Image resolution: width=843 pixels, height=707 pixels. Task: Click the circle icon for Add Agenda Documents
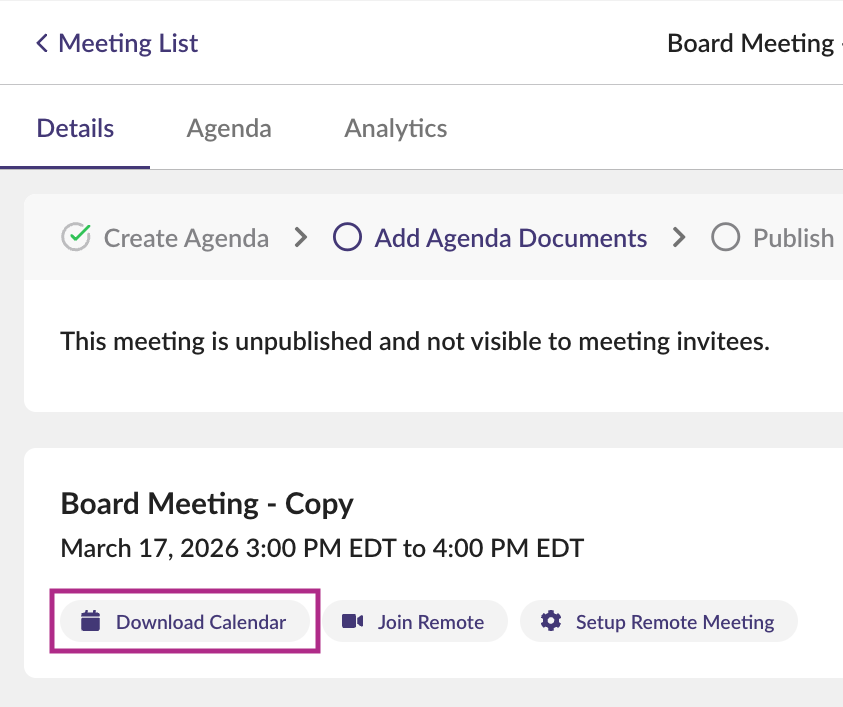(x=347, y=238)
